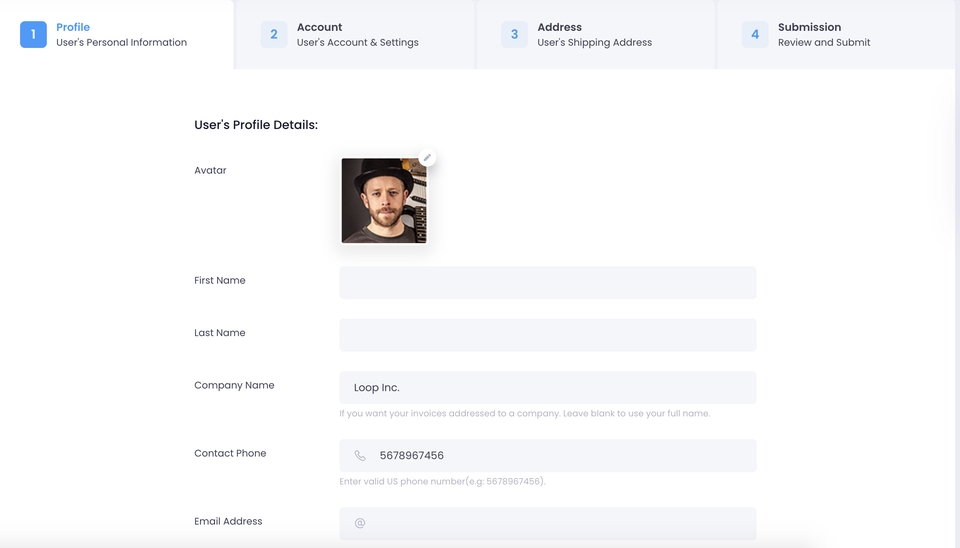This screenshot has height=548, width=960.
Task: Click the phone icon in Contact Phone
Action: pos(360,456)
